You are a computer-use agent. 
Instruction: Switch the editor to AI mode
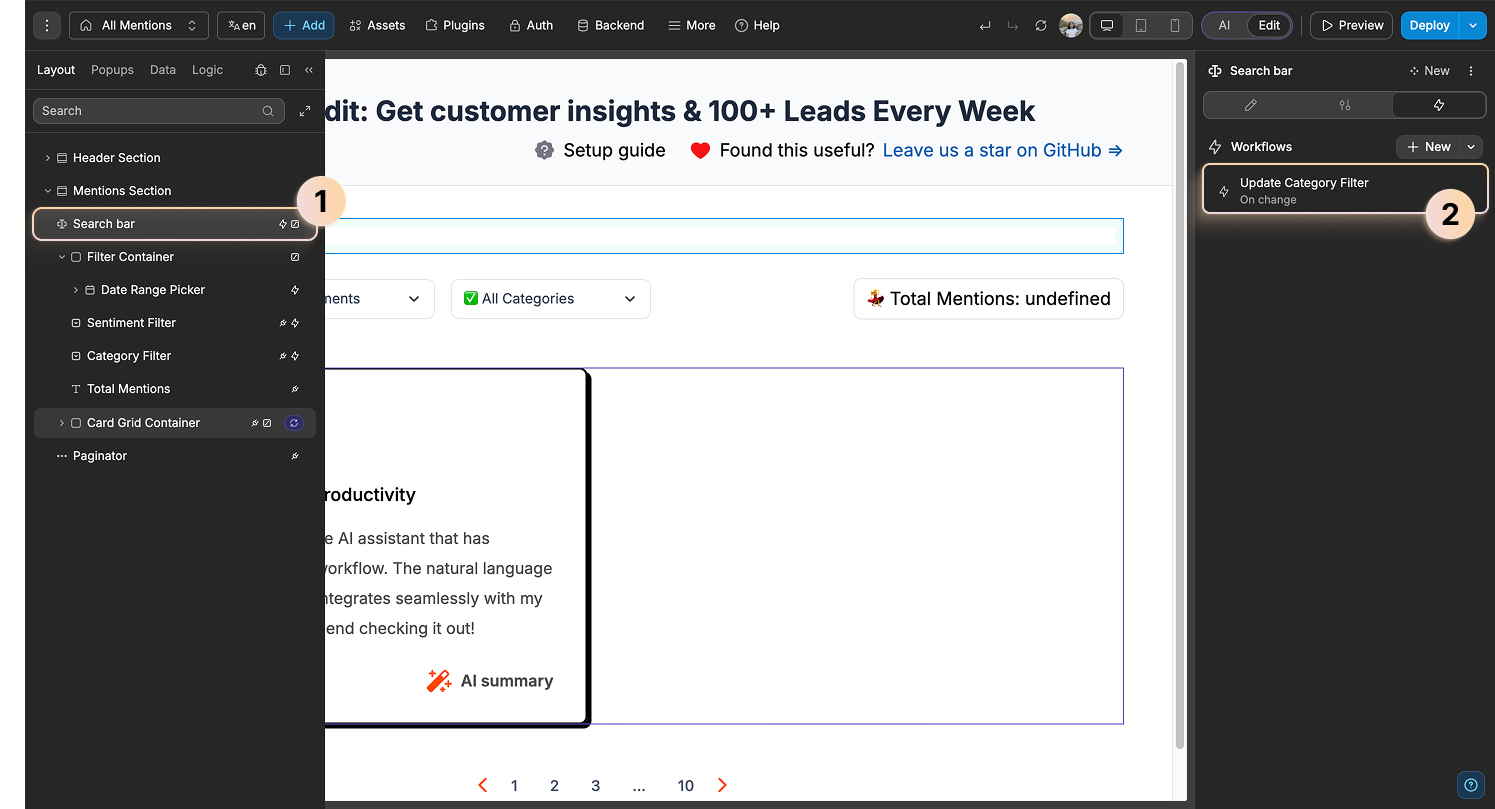[x=1223, y=25]
